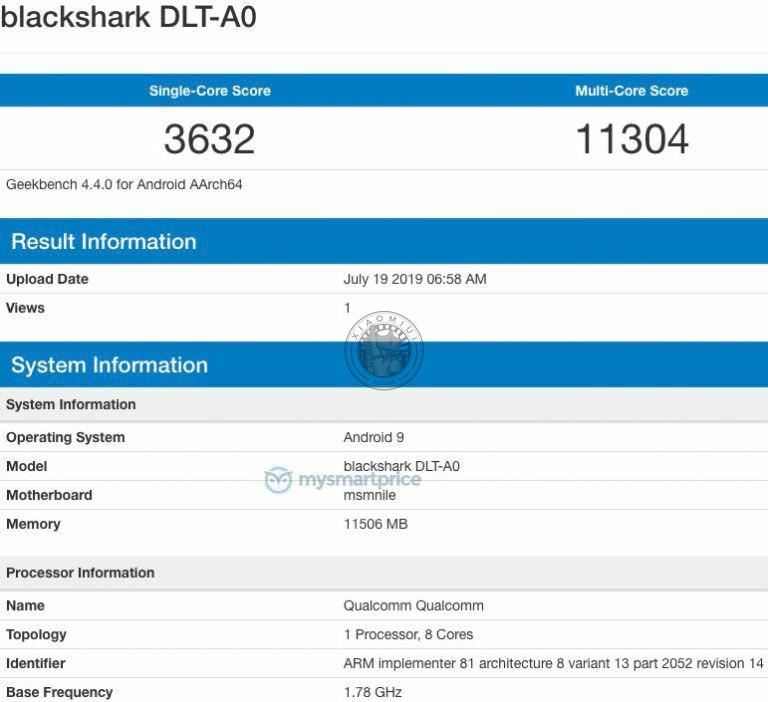Viewport: 768px width, 702px height.
Task: Select the Geekbench 4.4.0 for Android AArch64 text
Action: [x=124, y=185]
